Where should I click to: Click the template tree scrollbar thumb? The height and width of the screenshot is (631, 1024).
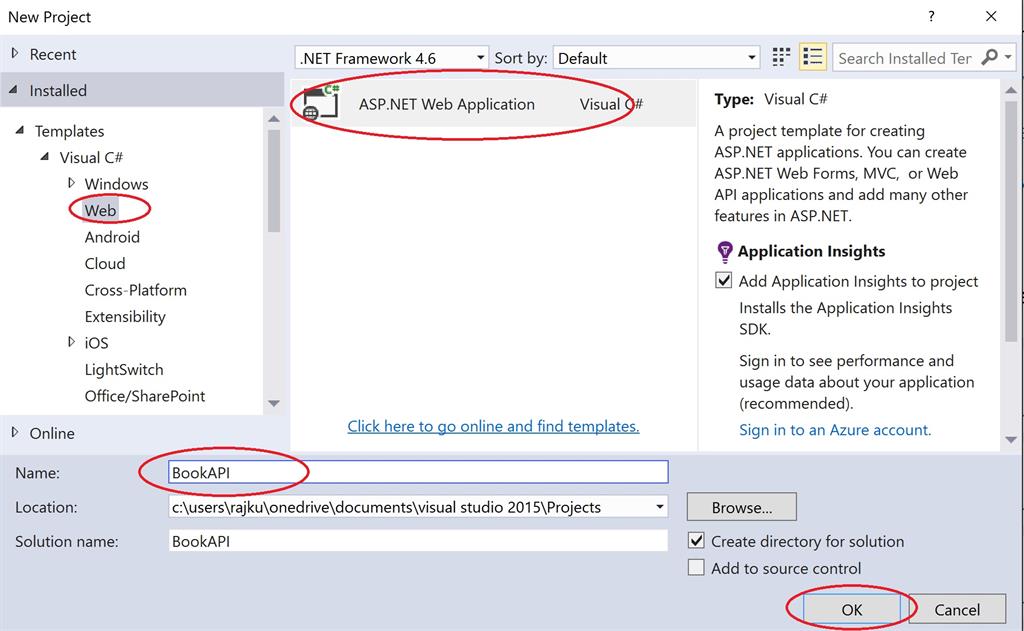click(274, 181)
